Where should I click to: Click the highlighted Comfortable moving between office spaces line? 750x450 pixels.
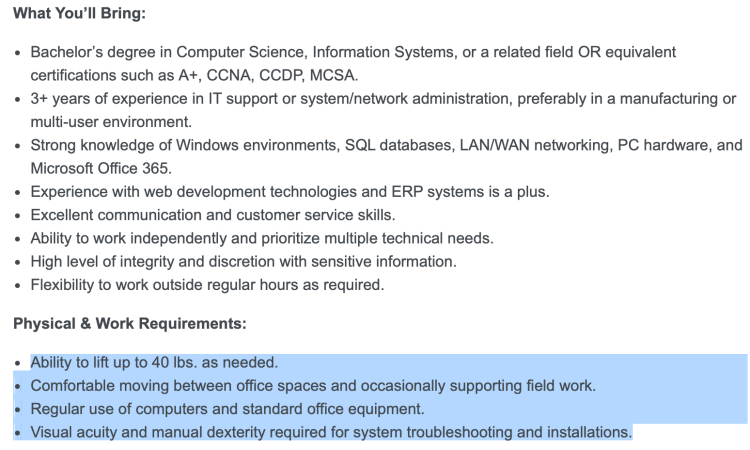coord(313,385)
